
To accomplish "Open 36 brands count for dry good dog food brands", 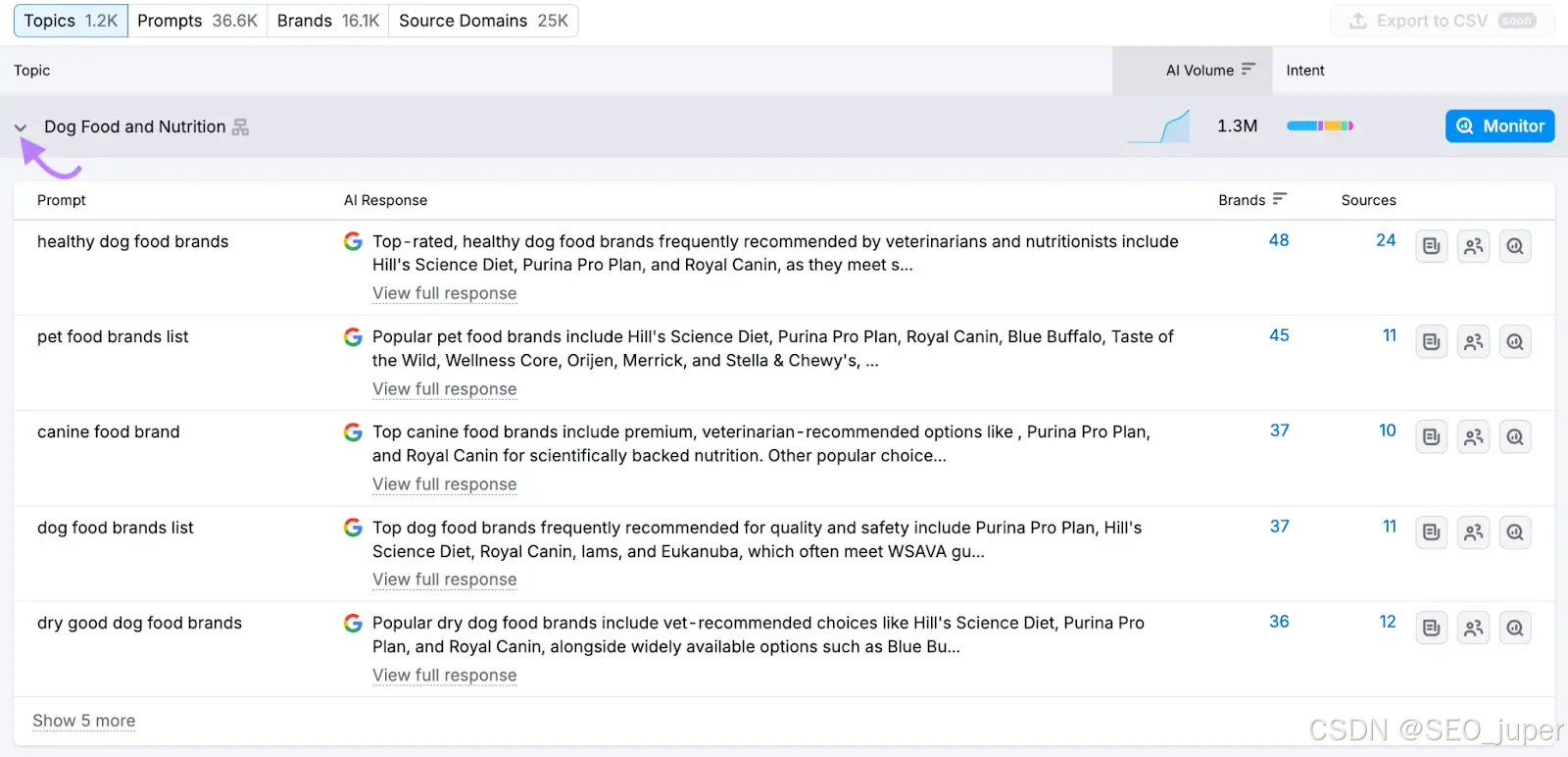I will click(x=1279, y=622).
